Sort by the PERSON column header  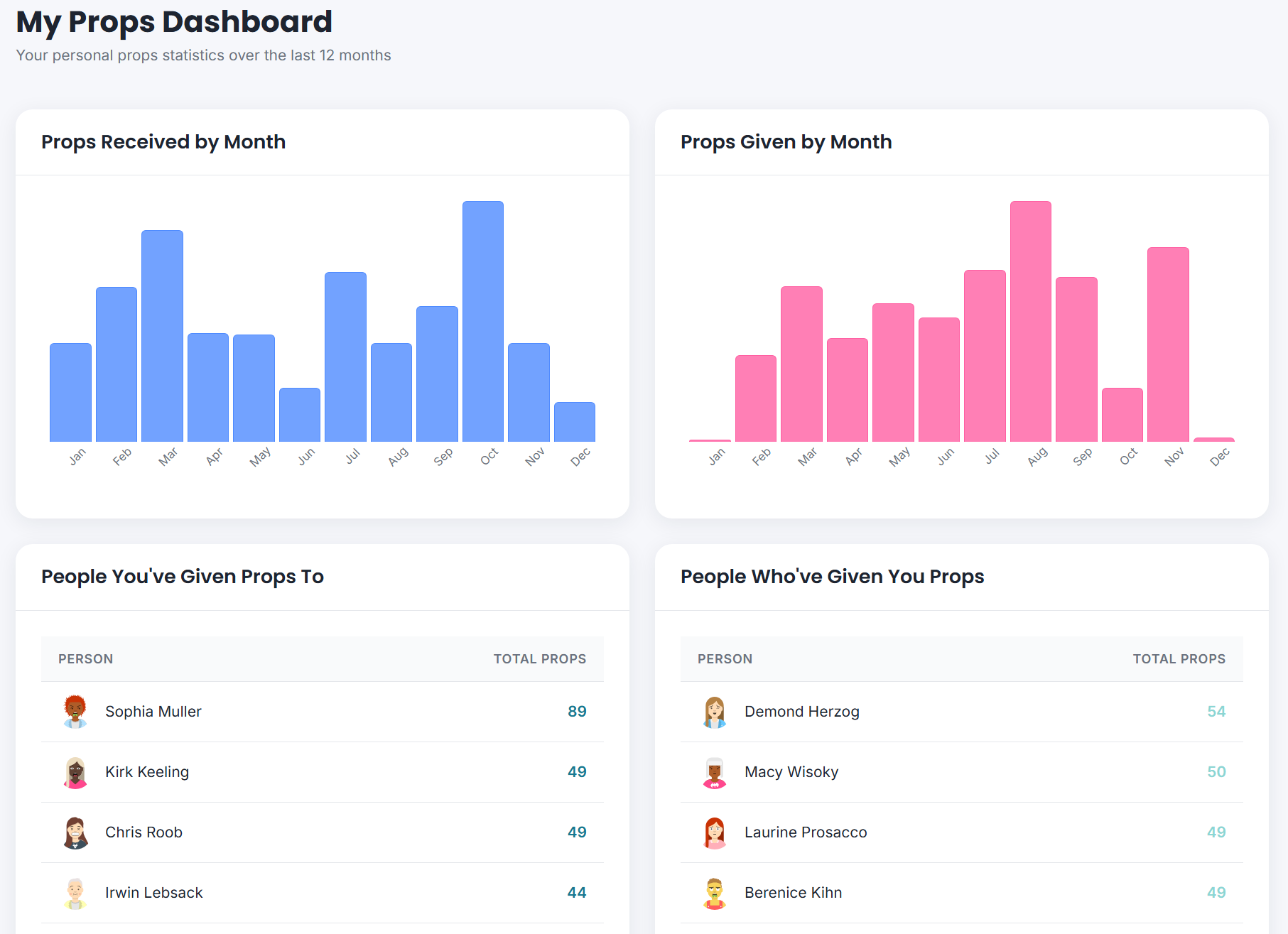pyautogui.click(x=85, y=659)
